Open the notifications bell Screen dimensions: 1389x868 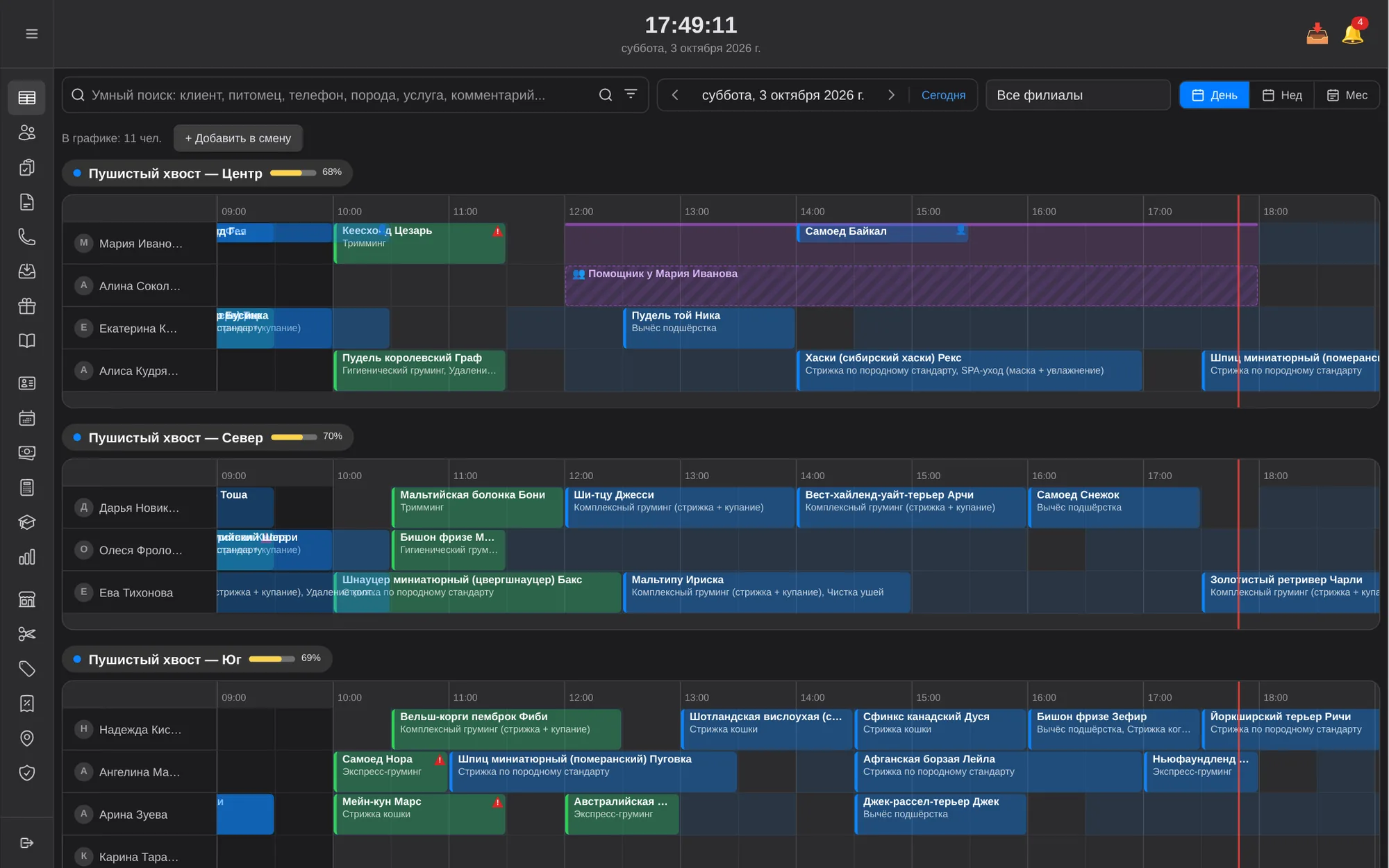click(1352, 33)
